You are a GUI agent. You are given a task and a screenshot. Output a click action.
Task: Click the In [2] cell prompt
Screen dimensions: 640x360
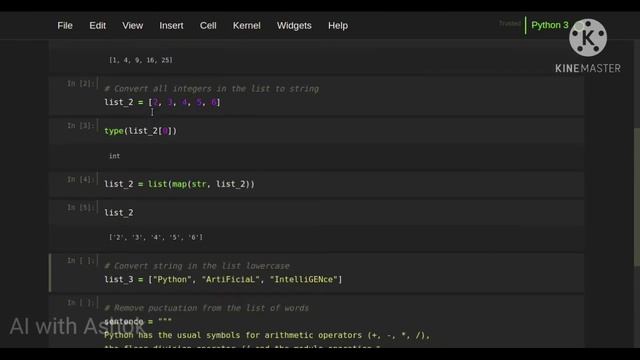(82, 84)
